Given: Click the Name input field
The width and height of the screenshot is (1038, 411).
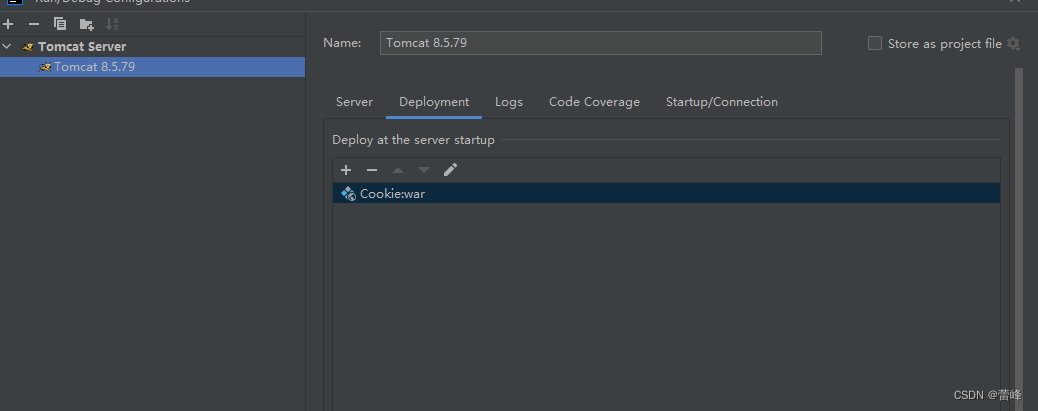Looking at the screenshot, I should tap(600, 43).
